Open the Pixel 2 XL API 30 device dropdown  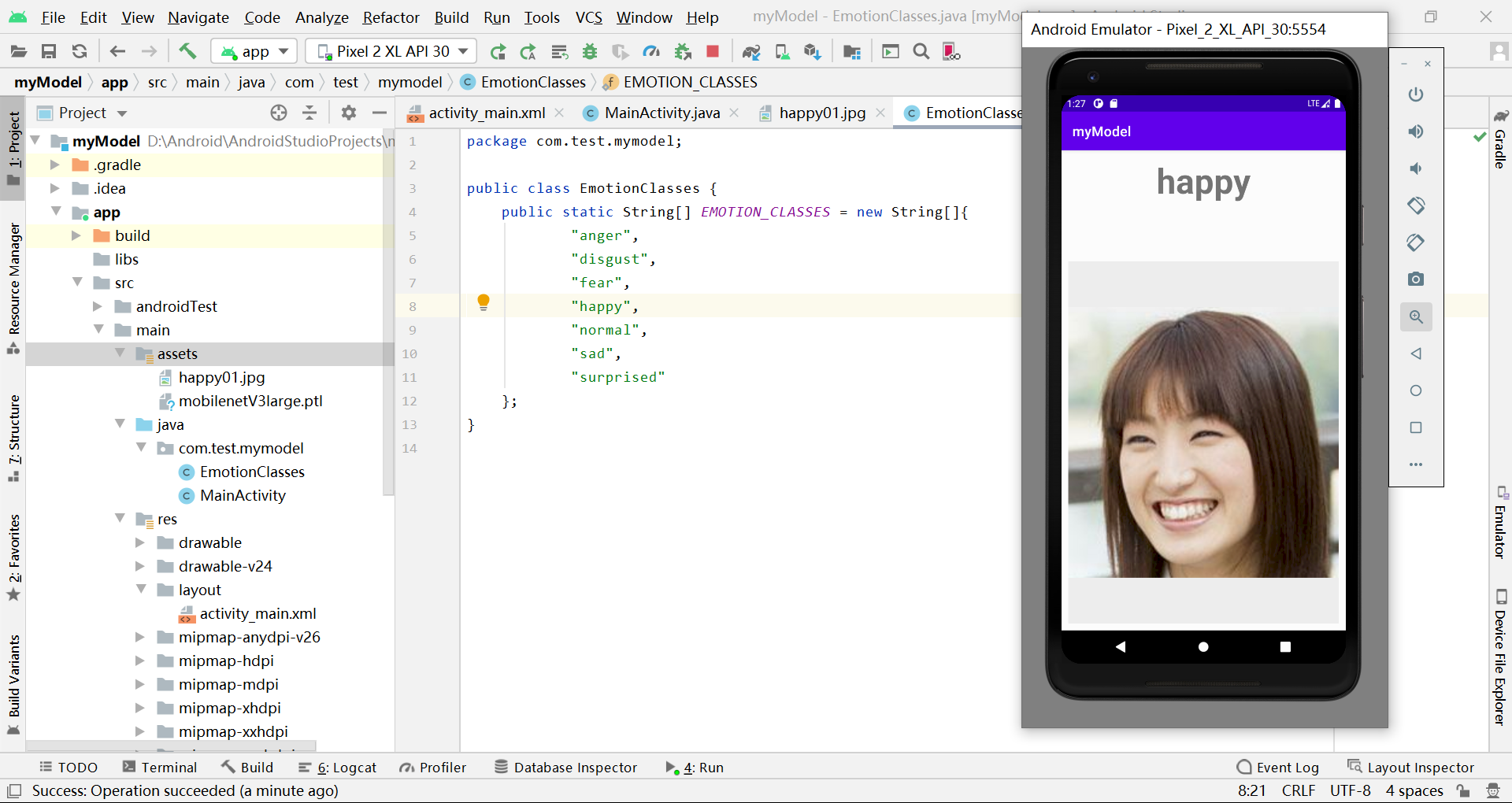pos(391,52)
